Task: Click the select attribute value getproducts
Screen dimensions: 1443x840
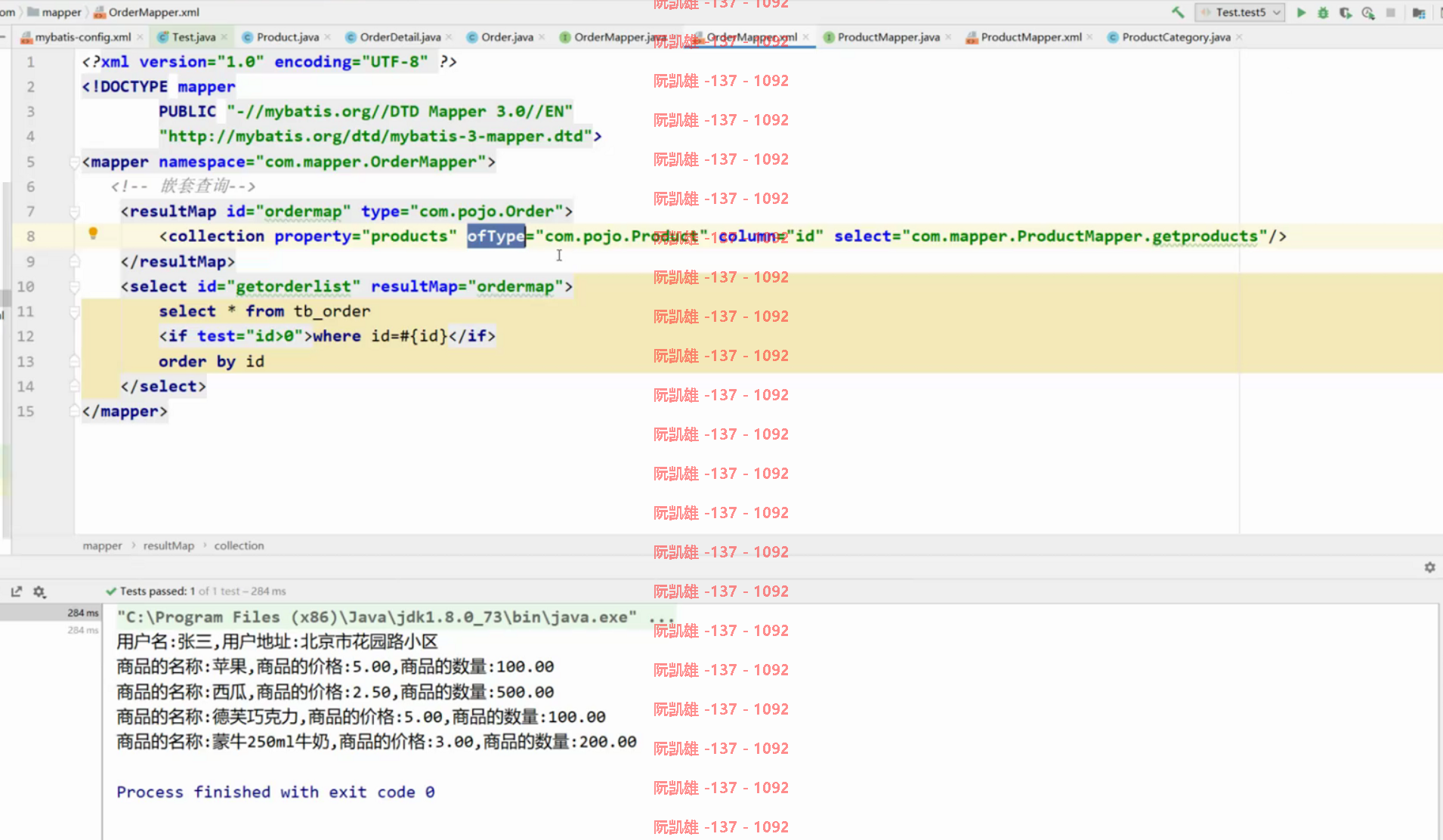Action: tap(1205, 236)
